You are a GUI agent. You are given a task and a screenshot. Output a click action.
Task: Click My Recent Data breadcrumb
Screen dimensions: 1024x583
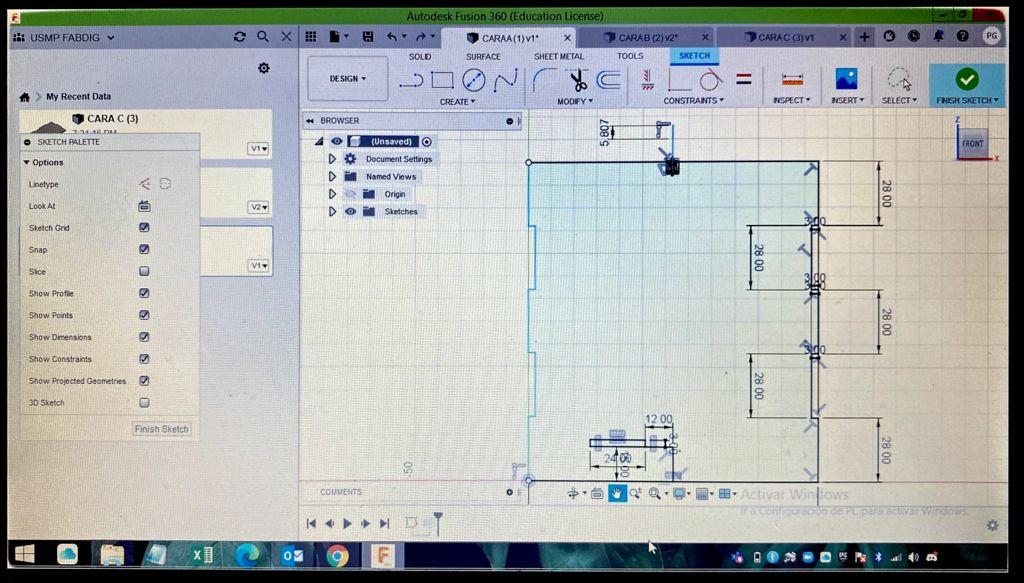(78, 97)
